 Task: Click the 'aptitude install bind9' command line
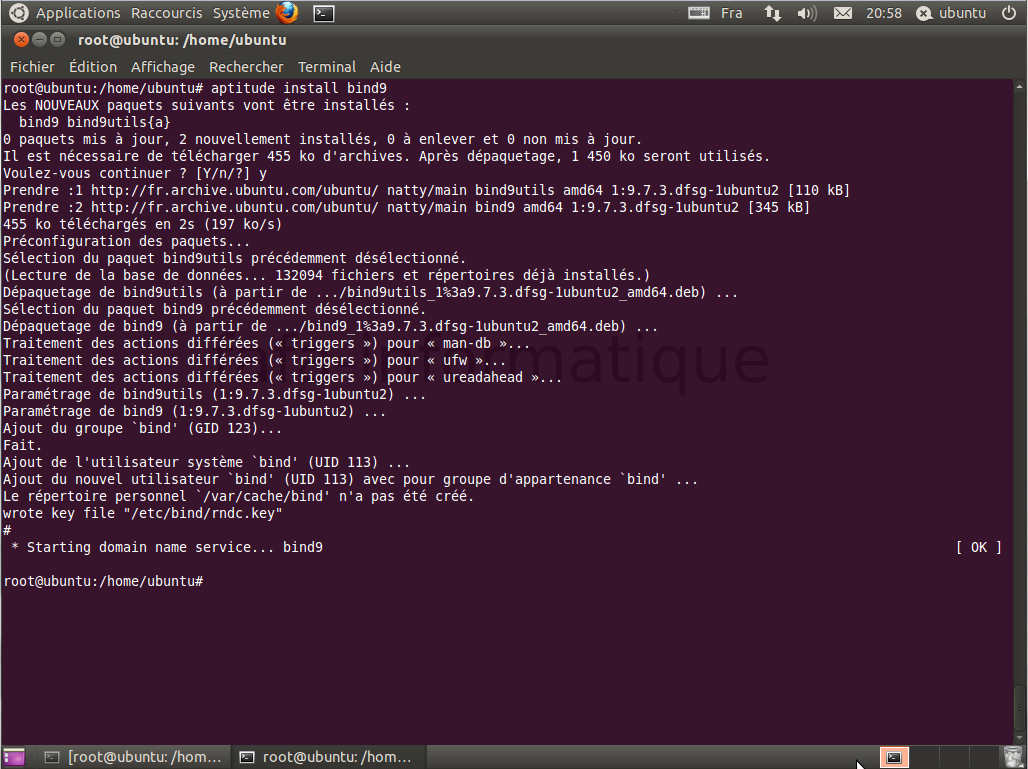195,88
